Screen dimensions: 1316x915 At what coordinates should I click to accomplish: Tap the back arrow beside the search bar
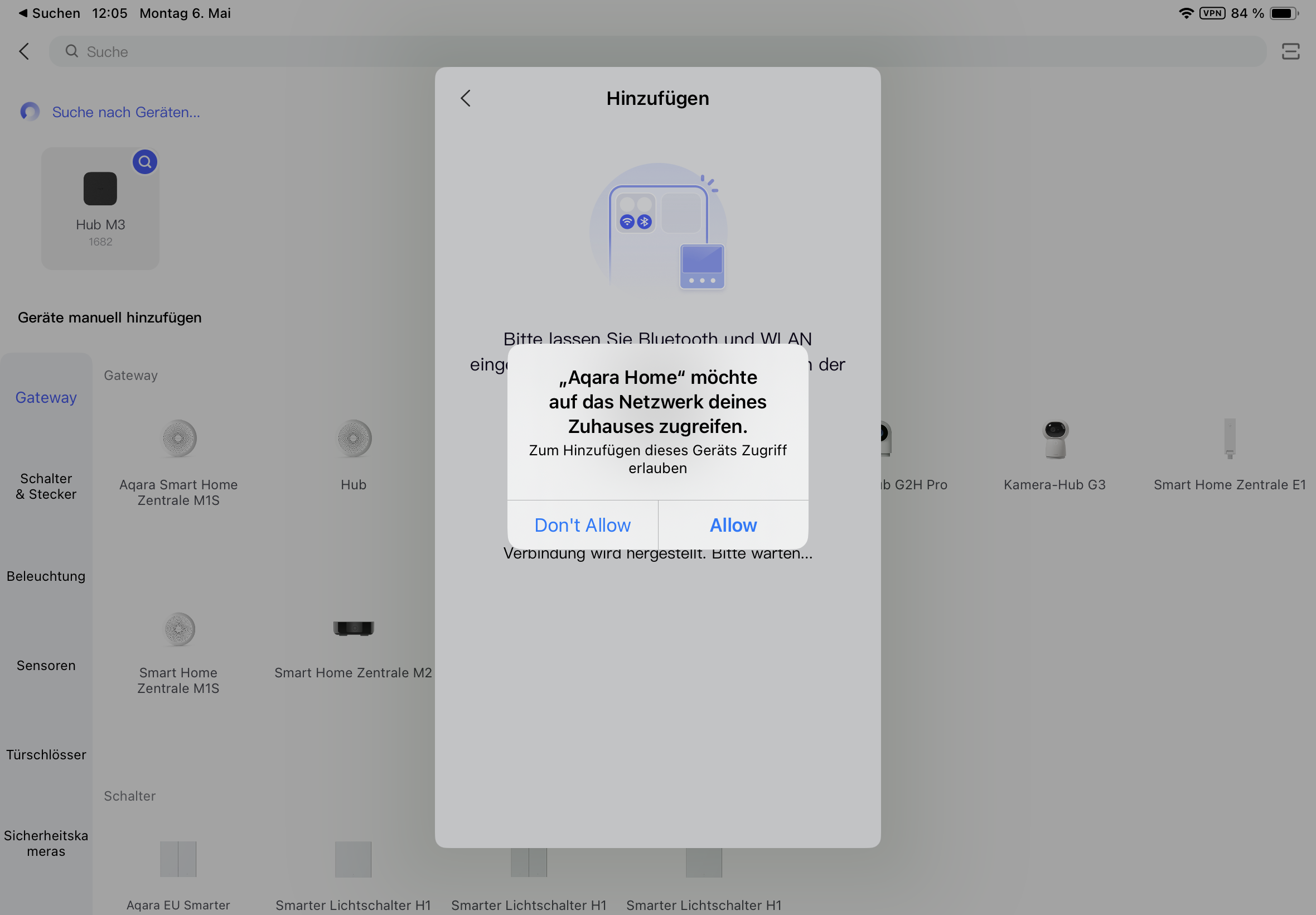click(24, 51)
